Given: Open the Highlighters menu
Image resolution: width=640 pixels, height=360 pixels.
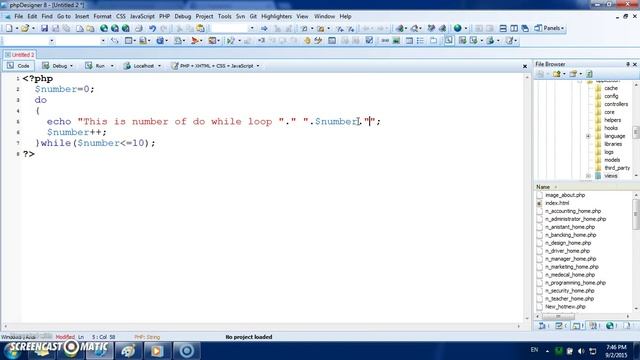Looking at the screenshot, I should tap(276, 16).
